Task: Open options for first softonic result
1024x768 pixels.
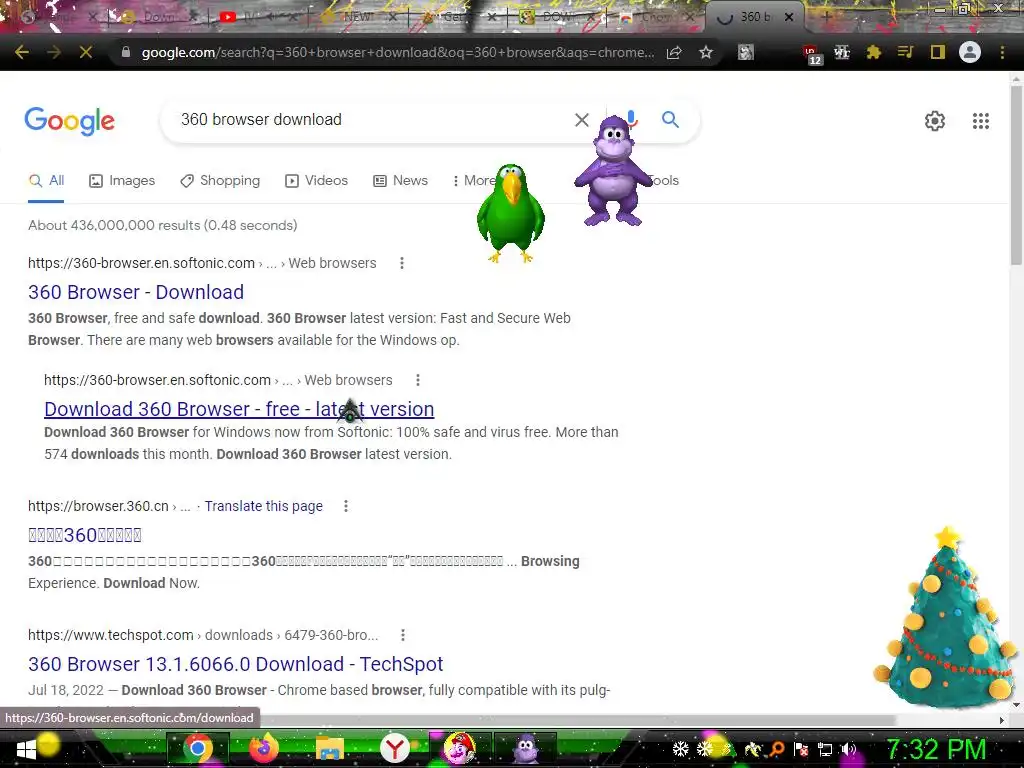Action: (x=402, y=263)
